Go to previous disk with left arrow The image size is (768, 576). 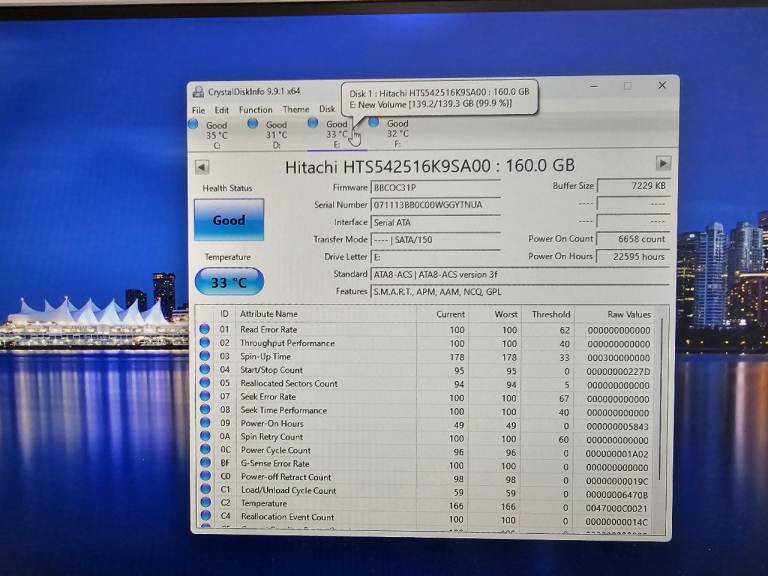coord(202,167)
